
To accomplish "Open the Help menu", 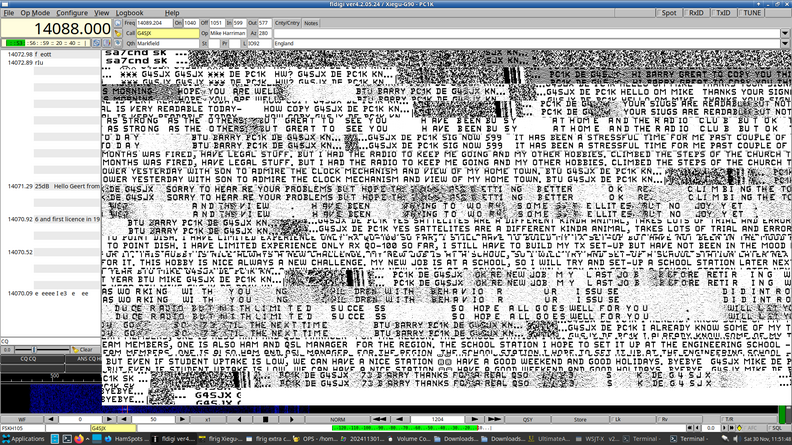I will click(x=172, y=13).
